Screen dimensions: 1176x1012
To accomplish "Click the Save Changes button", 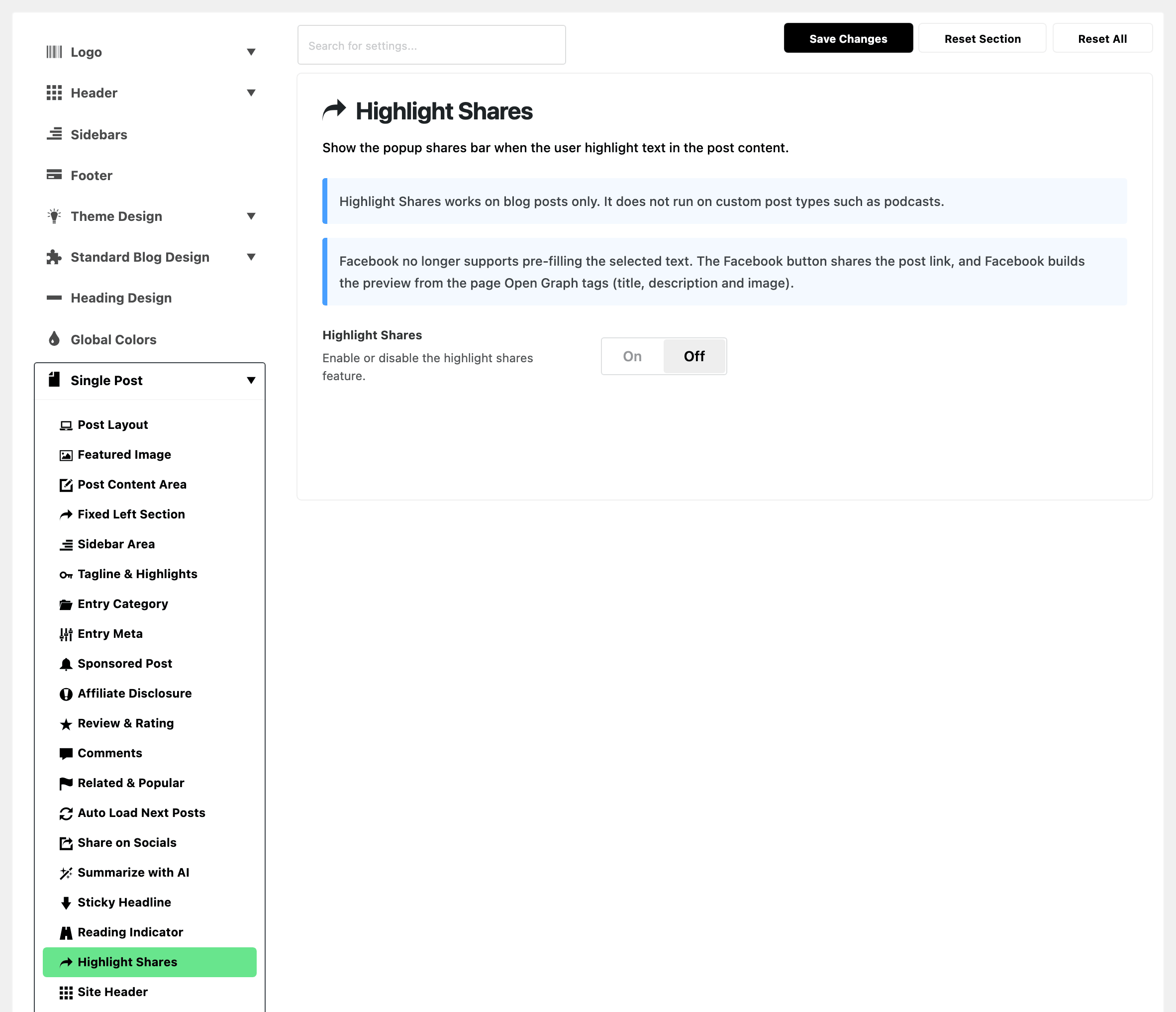I will coord(848,39).
